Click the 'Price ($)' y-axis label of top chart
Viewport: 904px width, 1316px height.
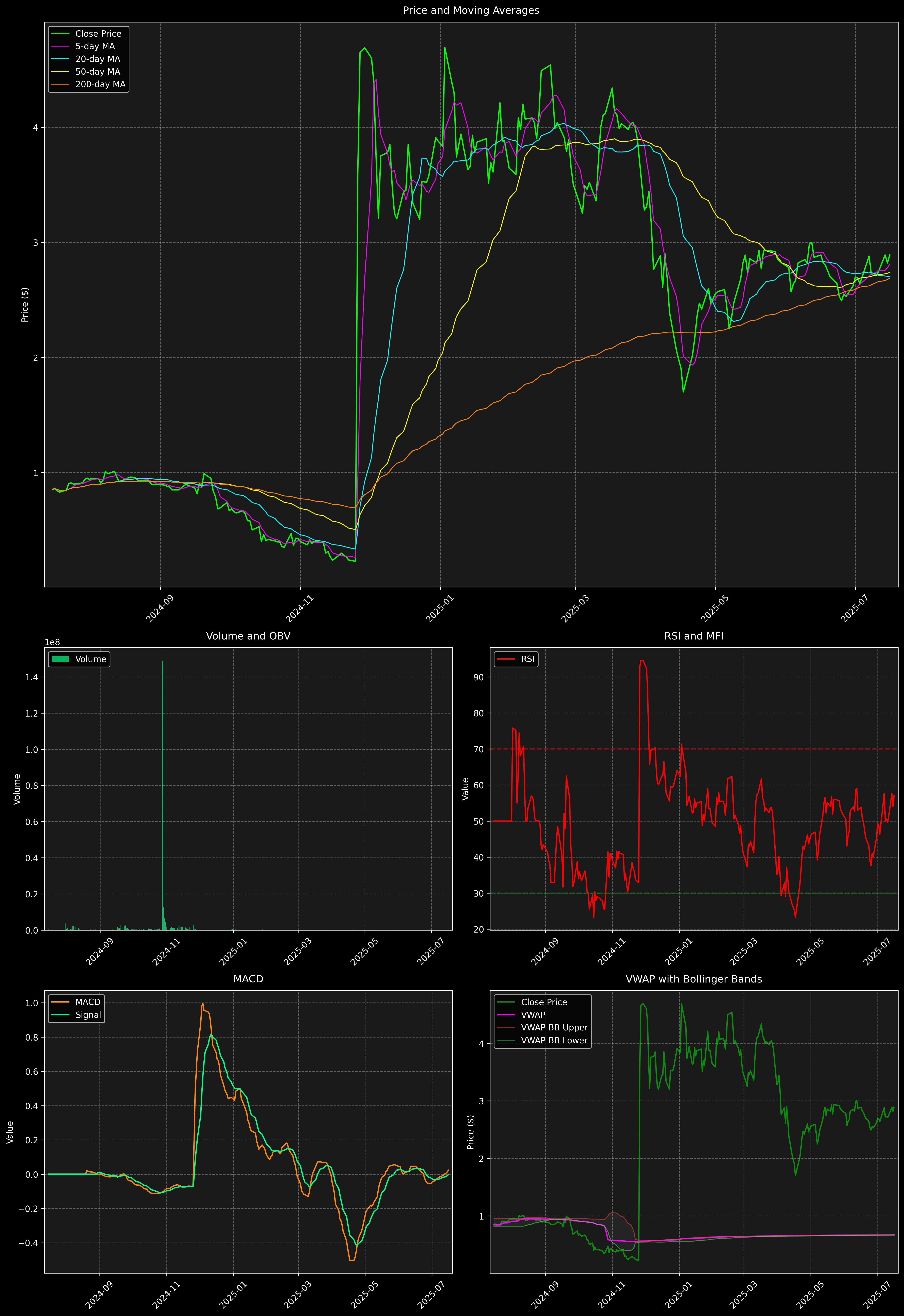pyautogui.click(x=24, y=305)
